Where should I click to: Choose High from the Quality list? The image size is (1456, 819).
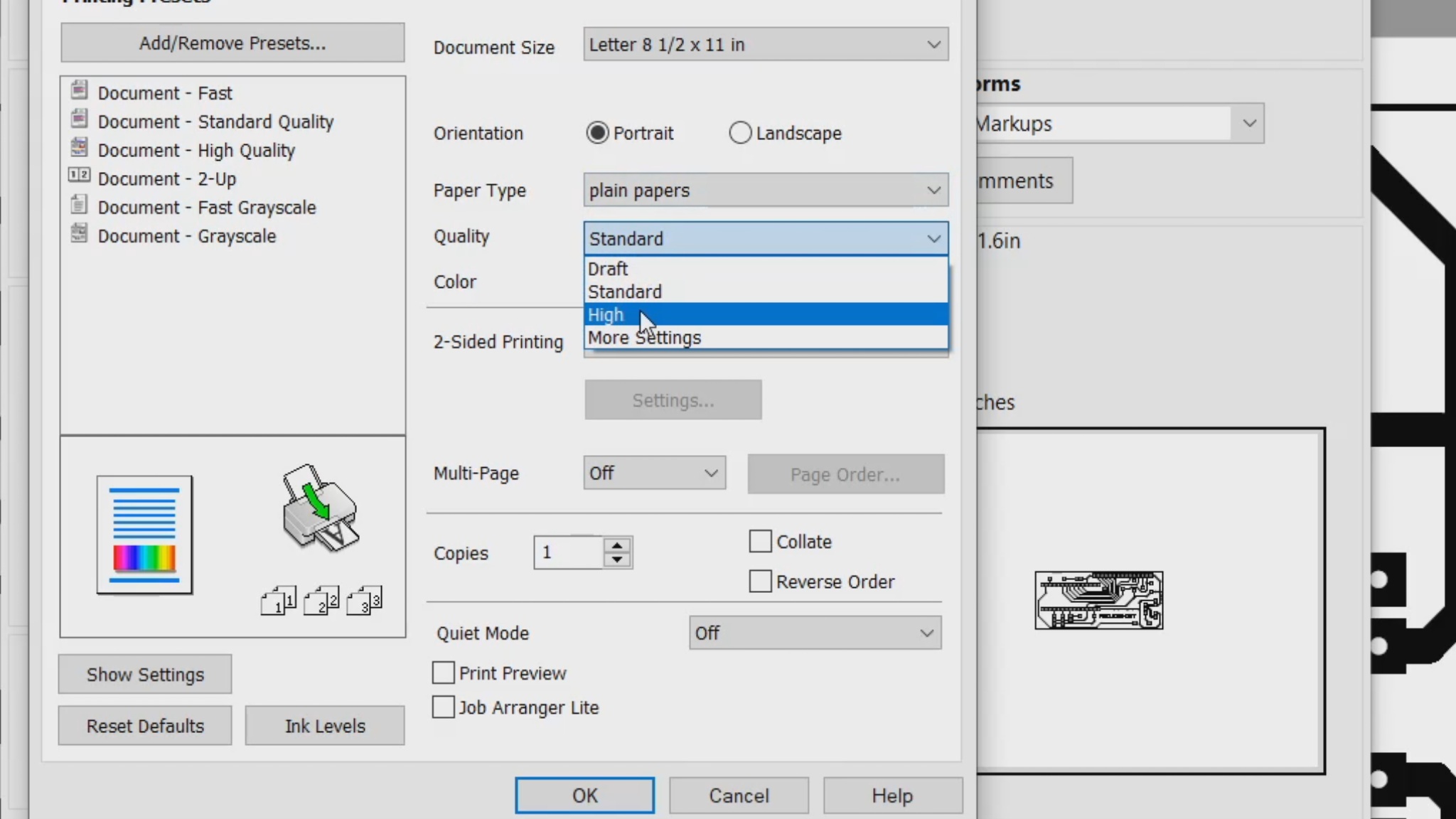[765, 314]
